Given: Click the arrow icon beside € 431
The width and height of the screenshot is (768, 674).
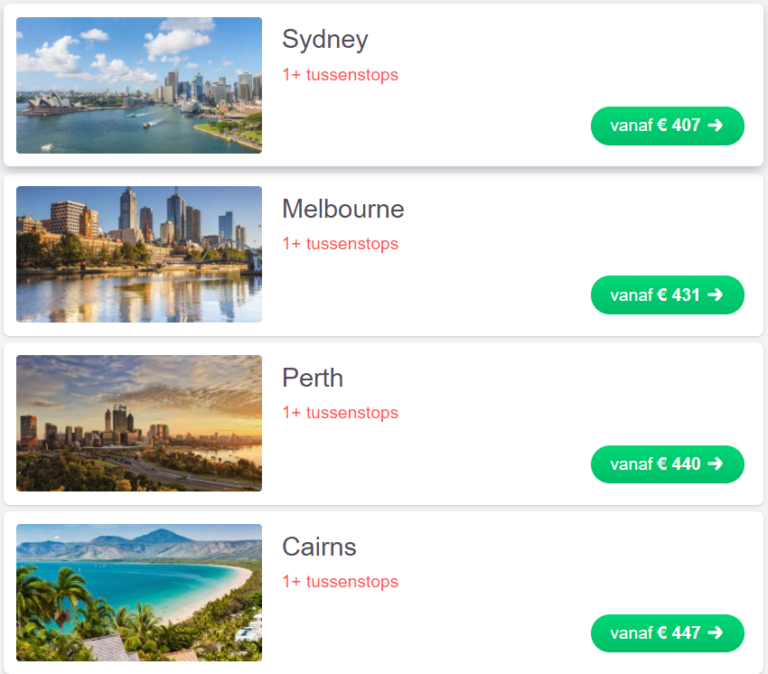Looking at the screenshot, I should click(x=715, y=295).
